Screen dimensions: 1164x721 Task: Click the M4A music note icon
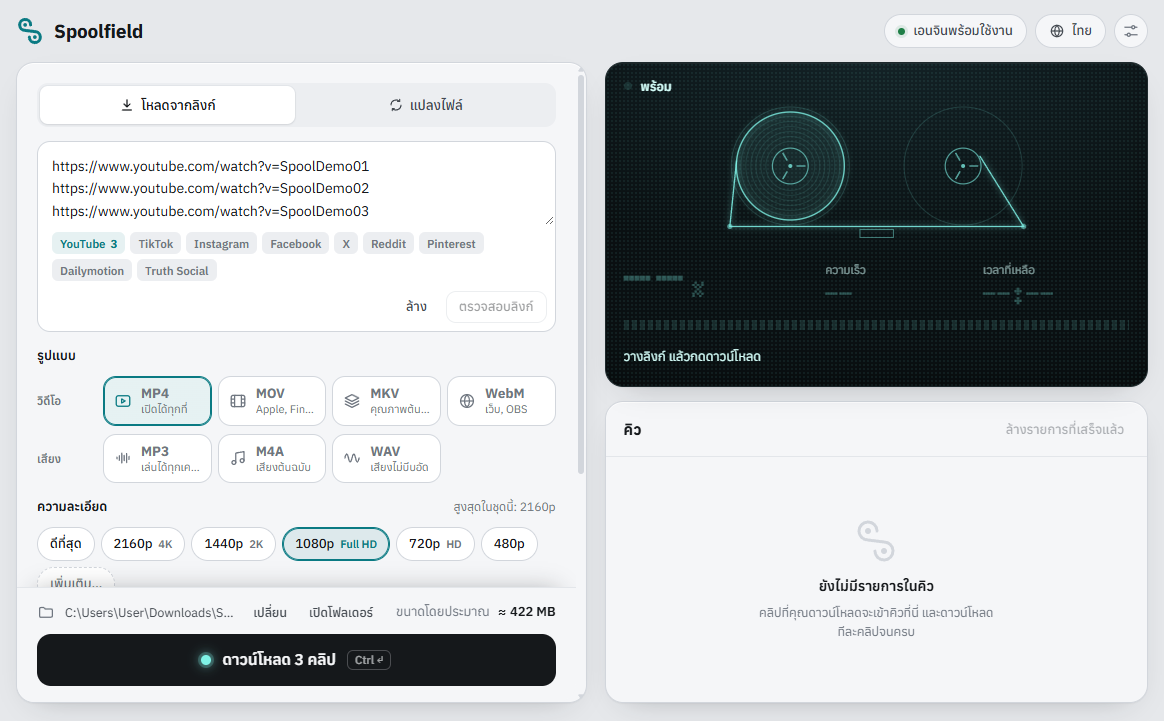click(238, 459)
